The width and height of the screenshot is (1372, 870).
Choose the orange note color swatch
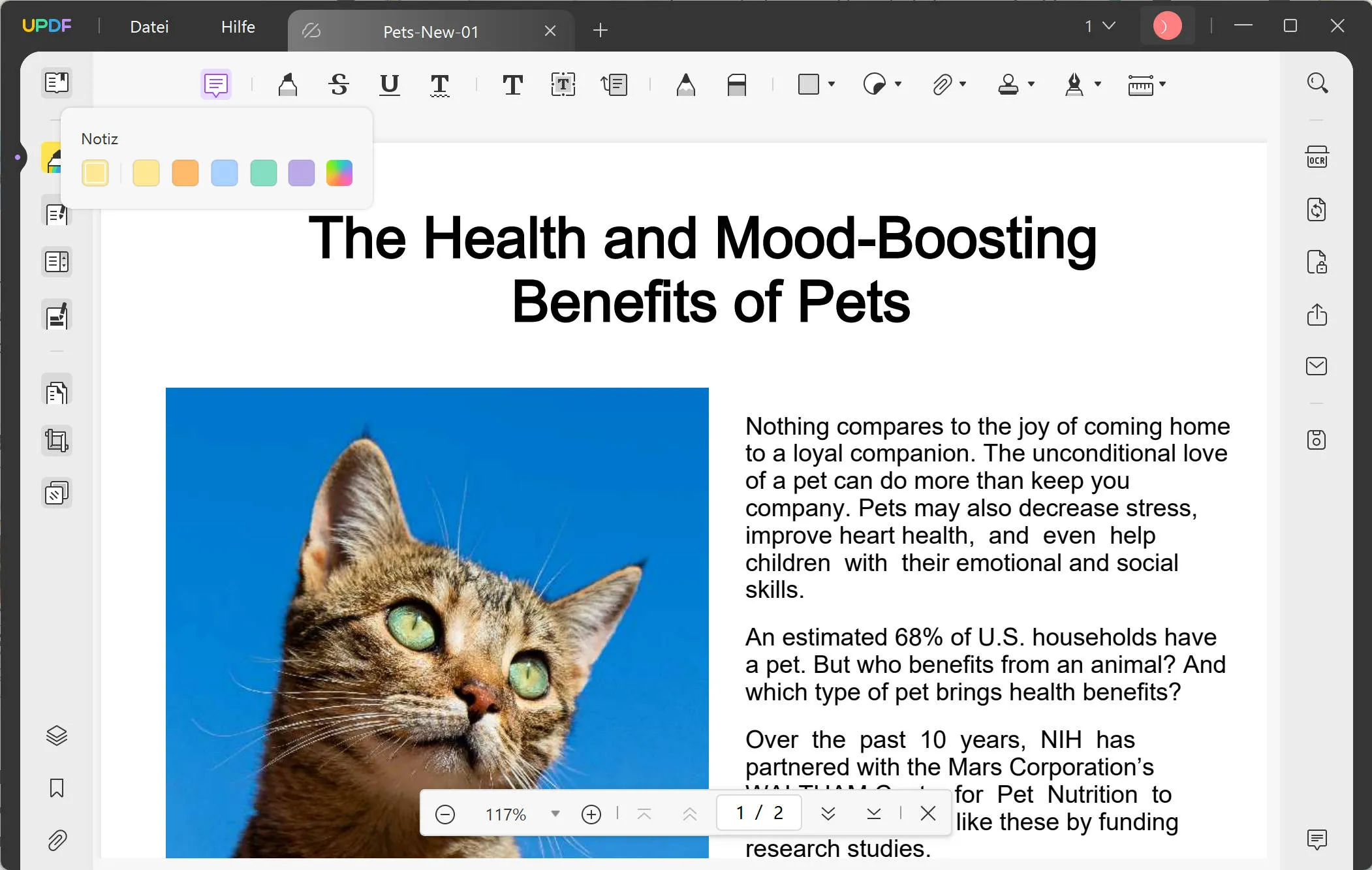(185, 174)
